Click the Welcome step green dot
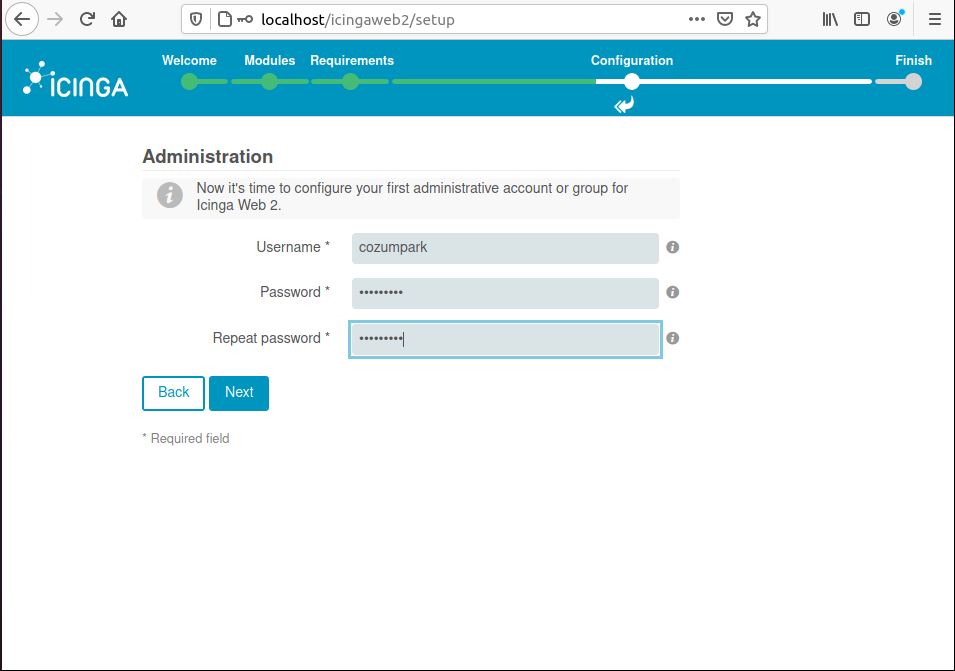 [x=189, y=82]
